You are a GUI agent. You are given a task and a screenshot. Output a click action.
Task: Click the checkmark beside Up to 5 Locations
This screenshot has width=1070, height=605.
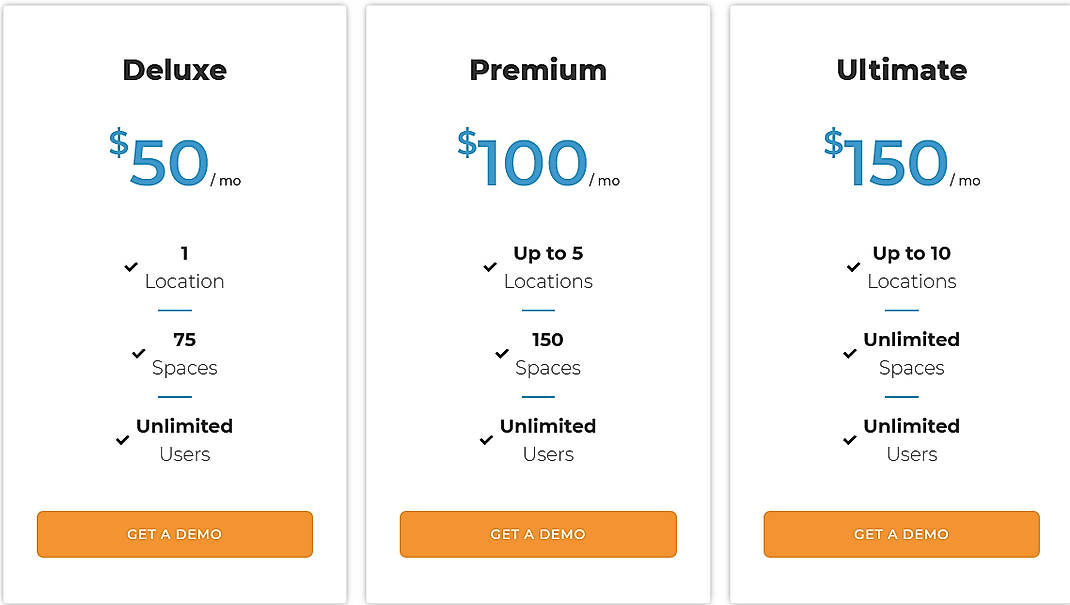tap(490, 267)
